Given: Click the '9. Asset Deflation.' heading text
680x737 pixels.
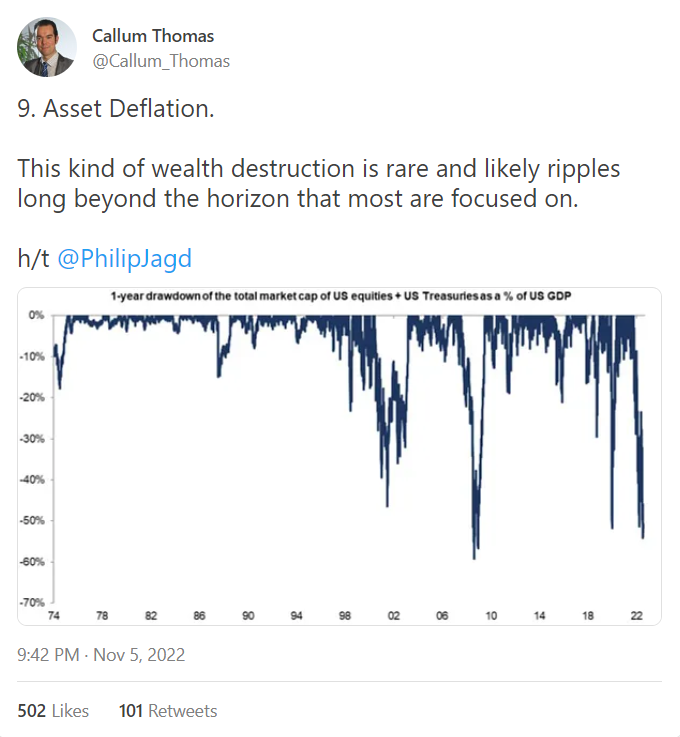Looking at the screenshot, I should click(x=116, y=108).
